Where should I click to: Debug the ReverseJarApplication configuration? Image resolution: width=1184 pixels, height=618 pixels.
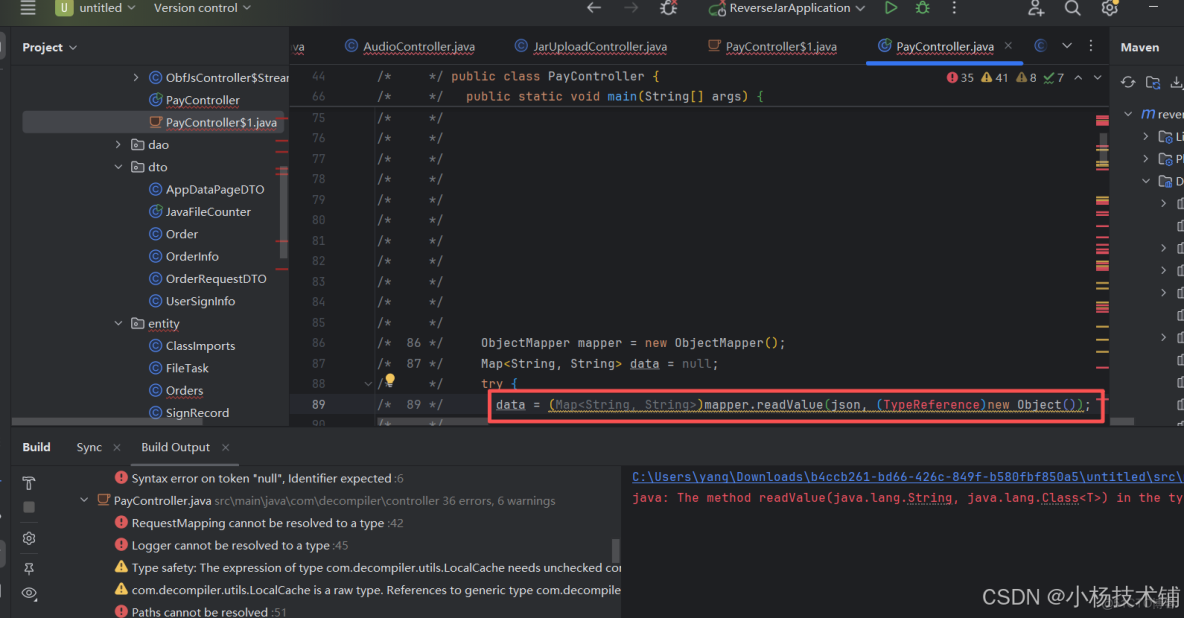coord(922,8)
